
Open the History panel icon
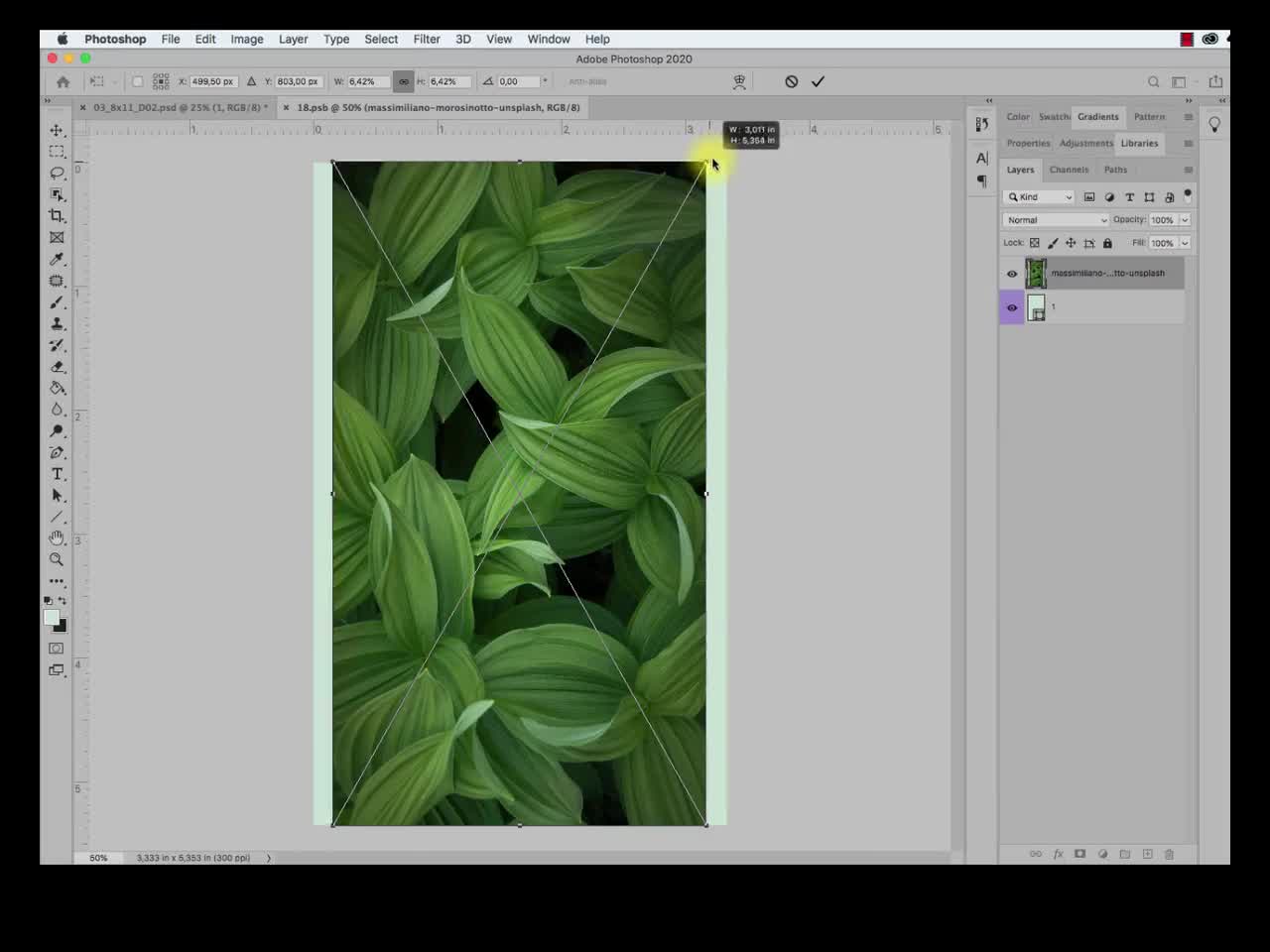point(982,125)
